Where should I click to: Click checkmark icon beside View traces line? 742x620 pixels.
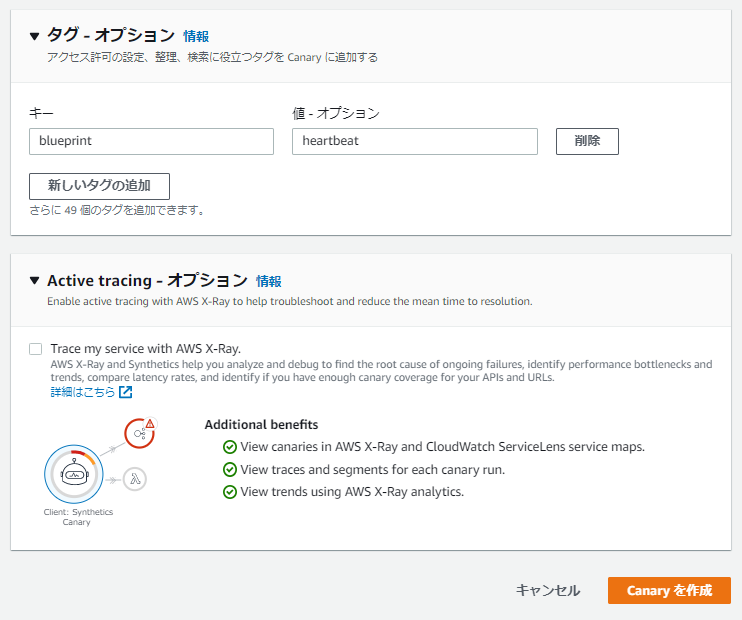coord(230,469)
